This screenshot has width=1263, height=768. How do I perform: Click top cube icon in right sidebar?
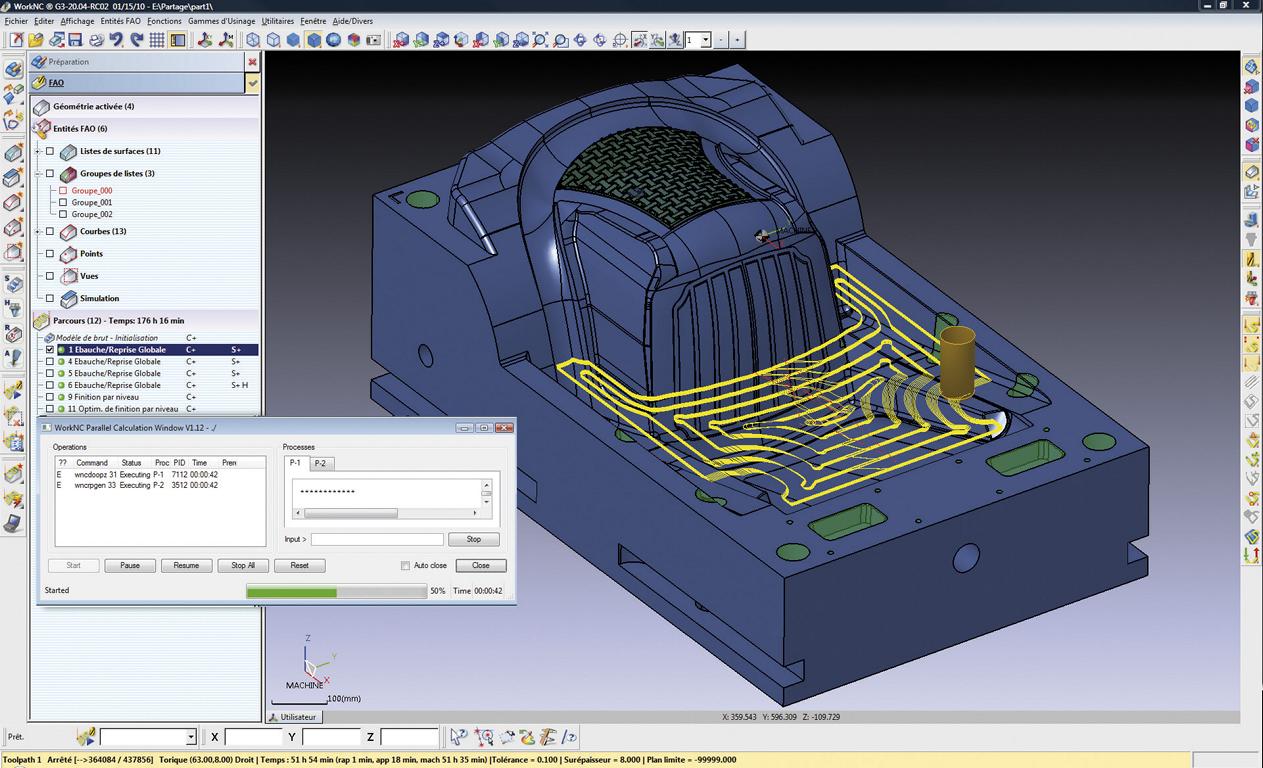click(x=1251, y=67)
